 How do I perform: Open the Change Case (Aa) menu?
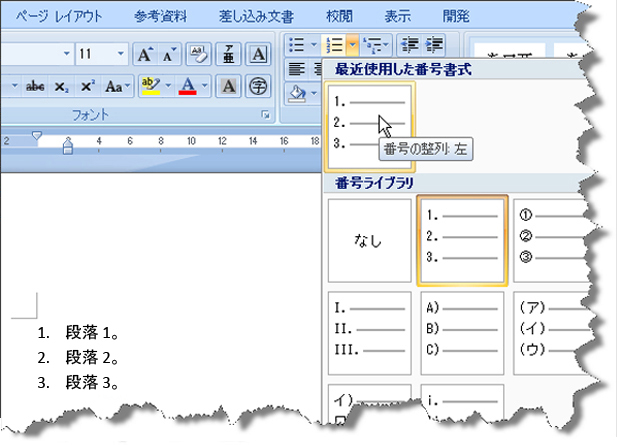pyautogui.click(x=117, y=86)
